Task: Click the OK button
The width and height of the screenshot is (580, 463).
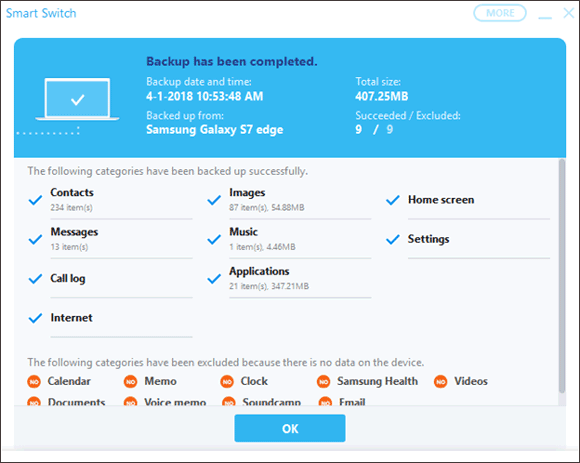Action: (290, 428)
